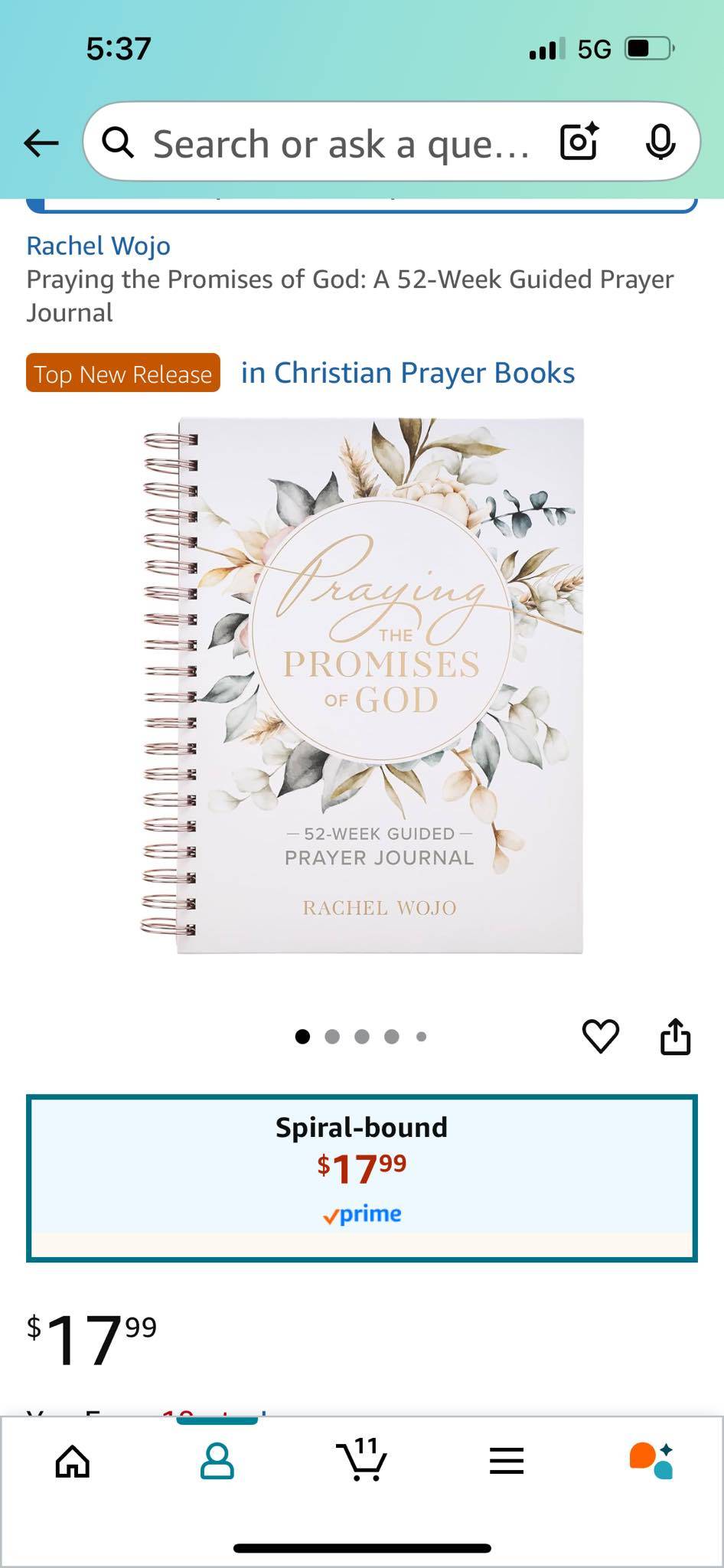The width and height of the screenshot is (724, 1568).
Task: Open Christian Prayer Books category link
Action: pyautogui.click(x=408, y=373)
